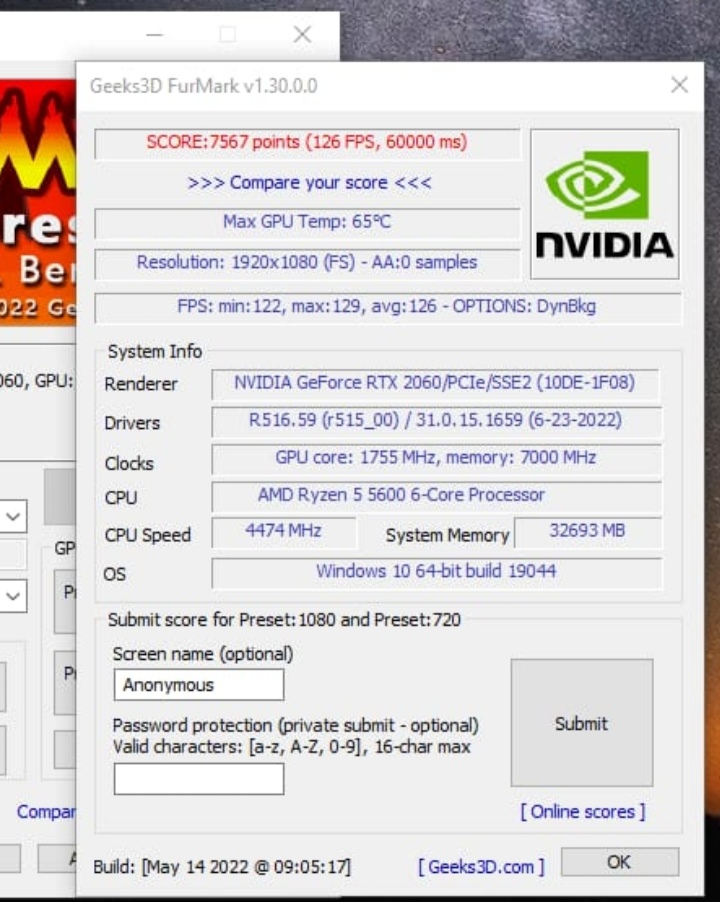
Task: Click the Drivers R516.59 value field
Action: 436,421
